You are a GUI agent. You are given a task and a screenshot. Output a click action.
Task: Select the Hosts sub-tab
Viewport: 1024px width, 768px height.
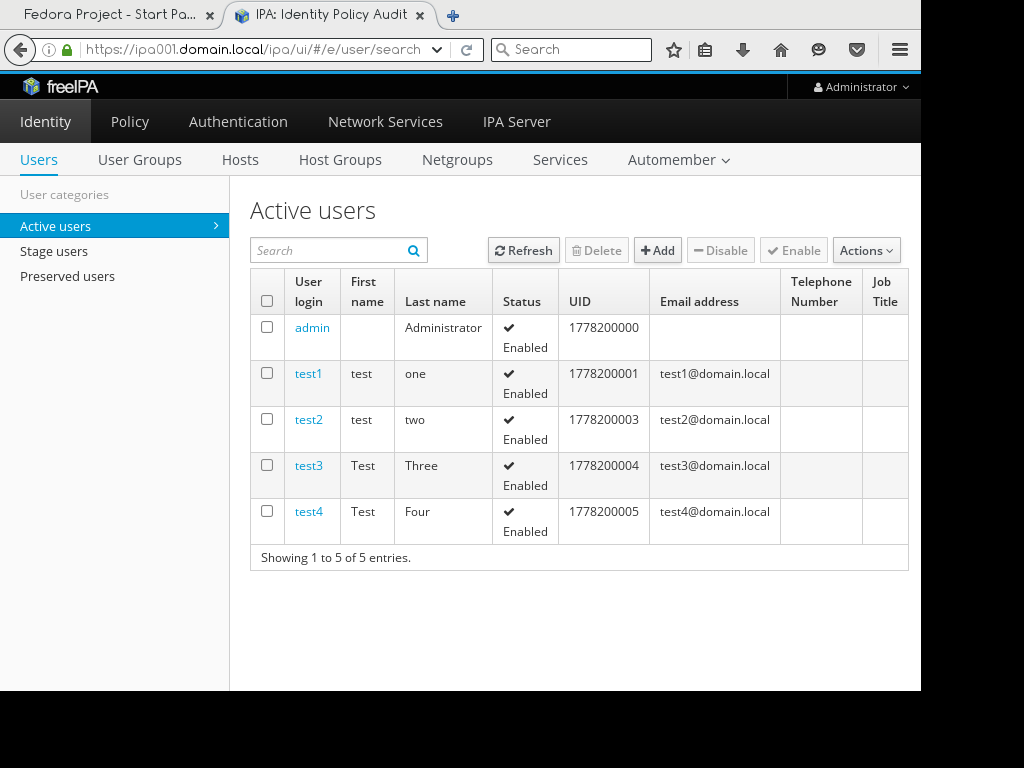pyautogui.click(x=240, y=160)
